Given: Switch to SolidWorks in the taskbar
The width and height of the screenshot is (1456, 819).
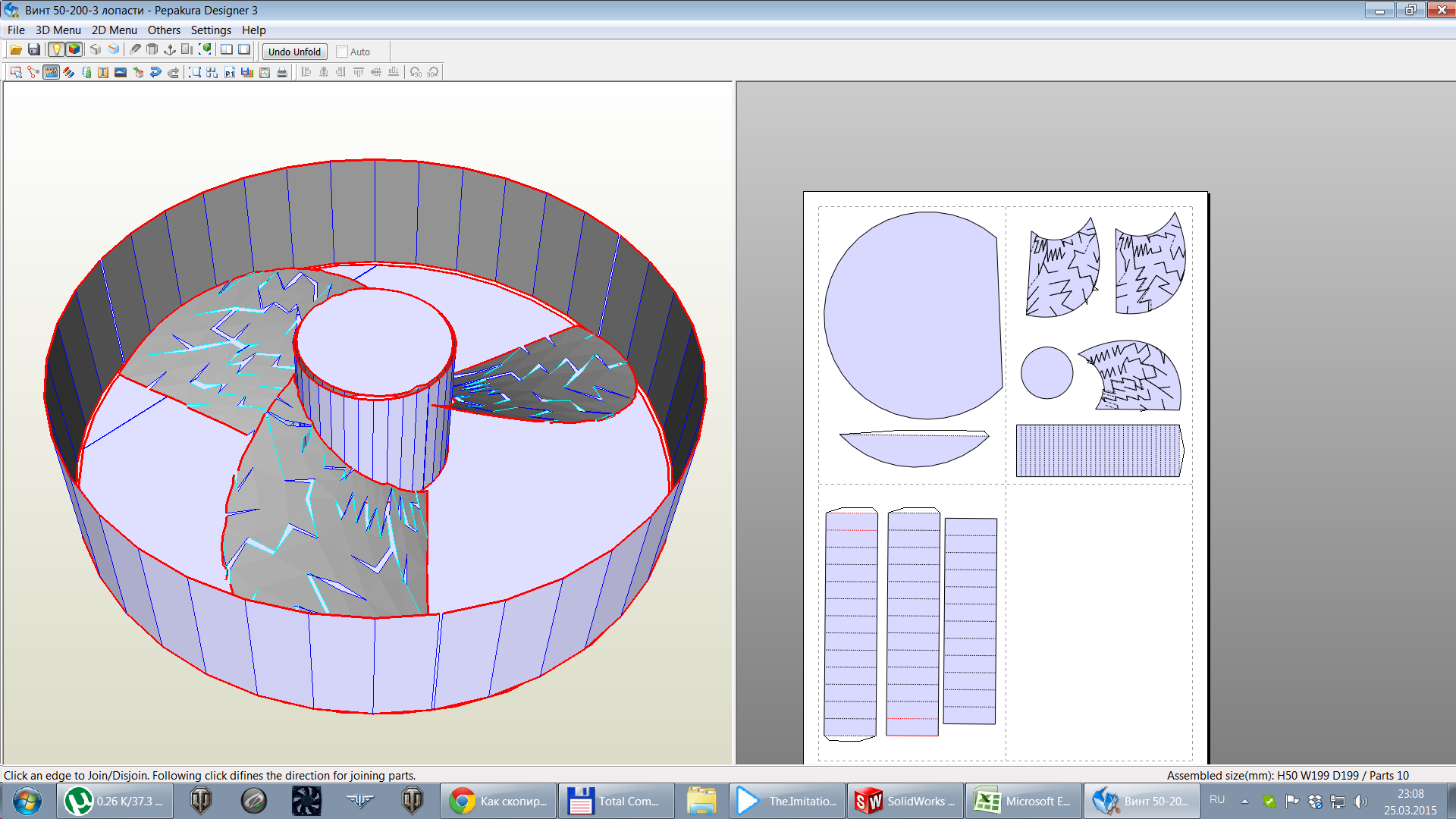Looking at the screenshot, I should (905, 802).
